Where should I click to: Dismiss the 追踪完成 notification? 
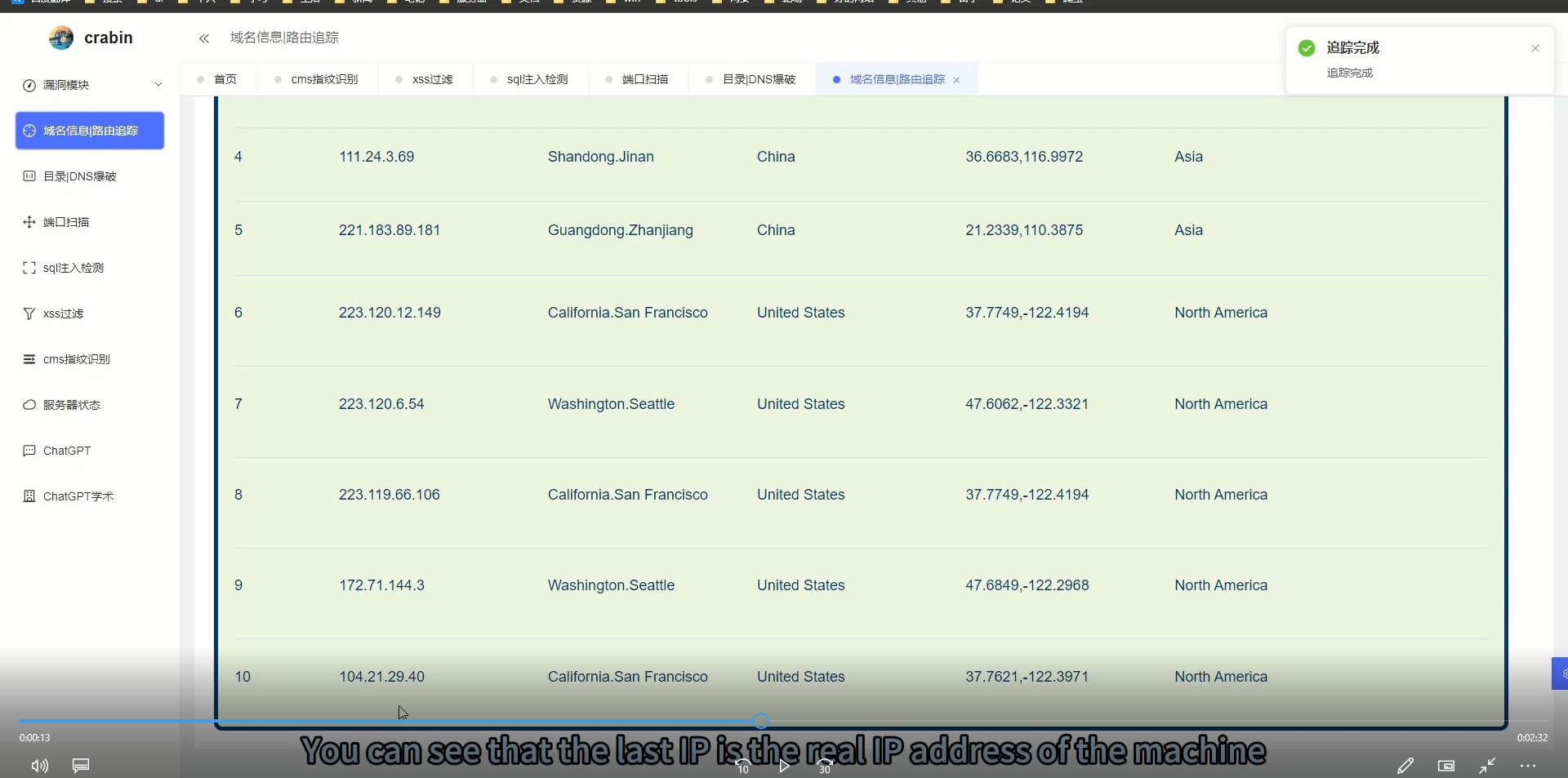(x=1535, y=48)
